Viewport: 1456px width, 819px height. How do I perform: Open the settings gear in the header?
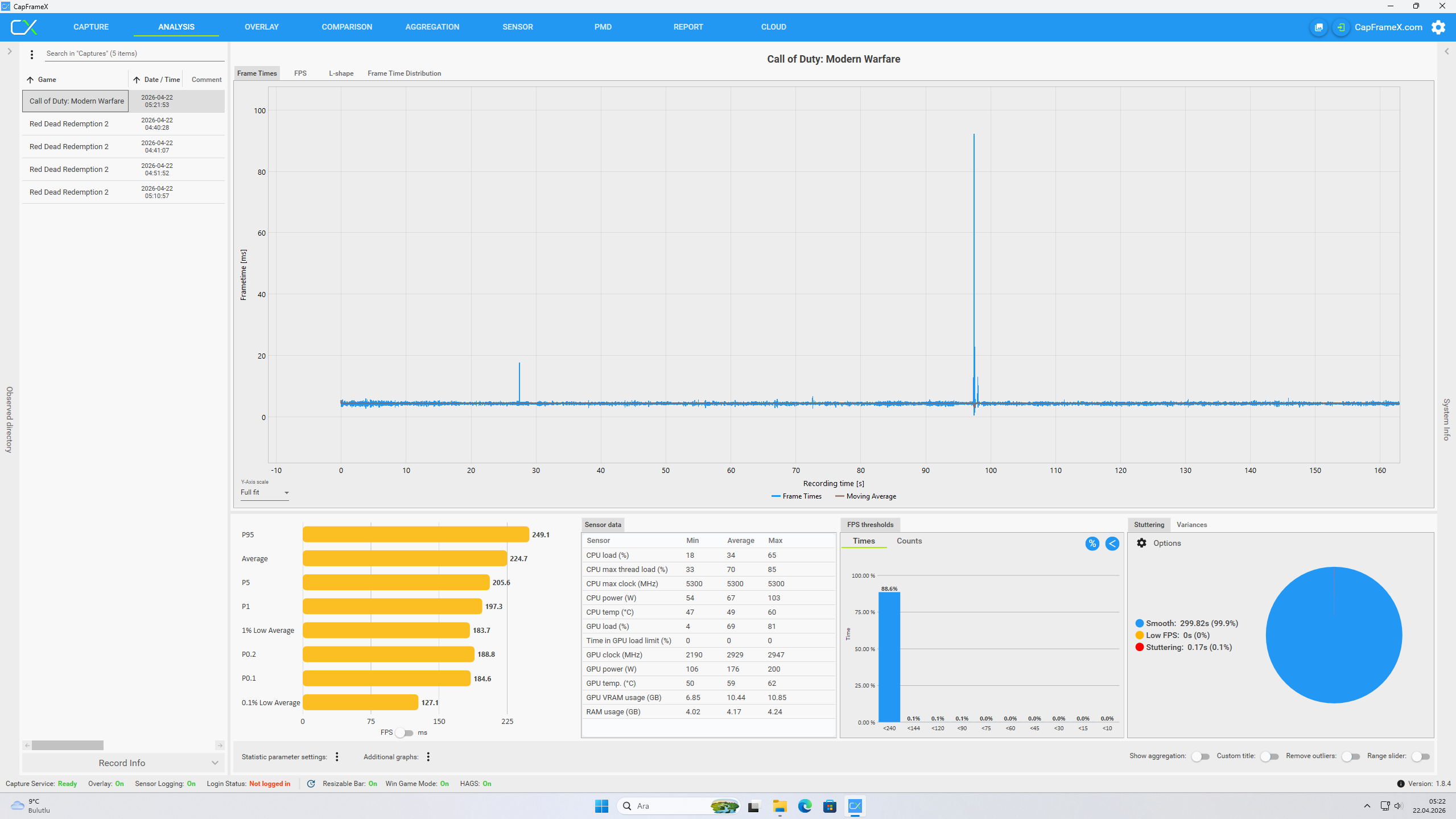[x=1438, y=27]
